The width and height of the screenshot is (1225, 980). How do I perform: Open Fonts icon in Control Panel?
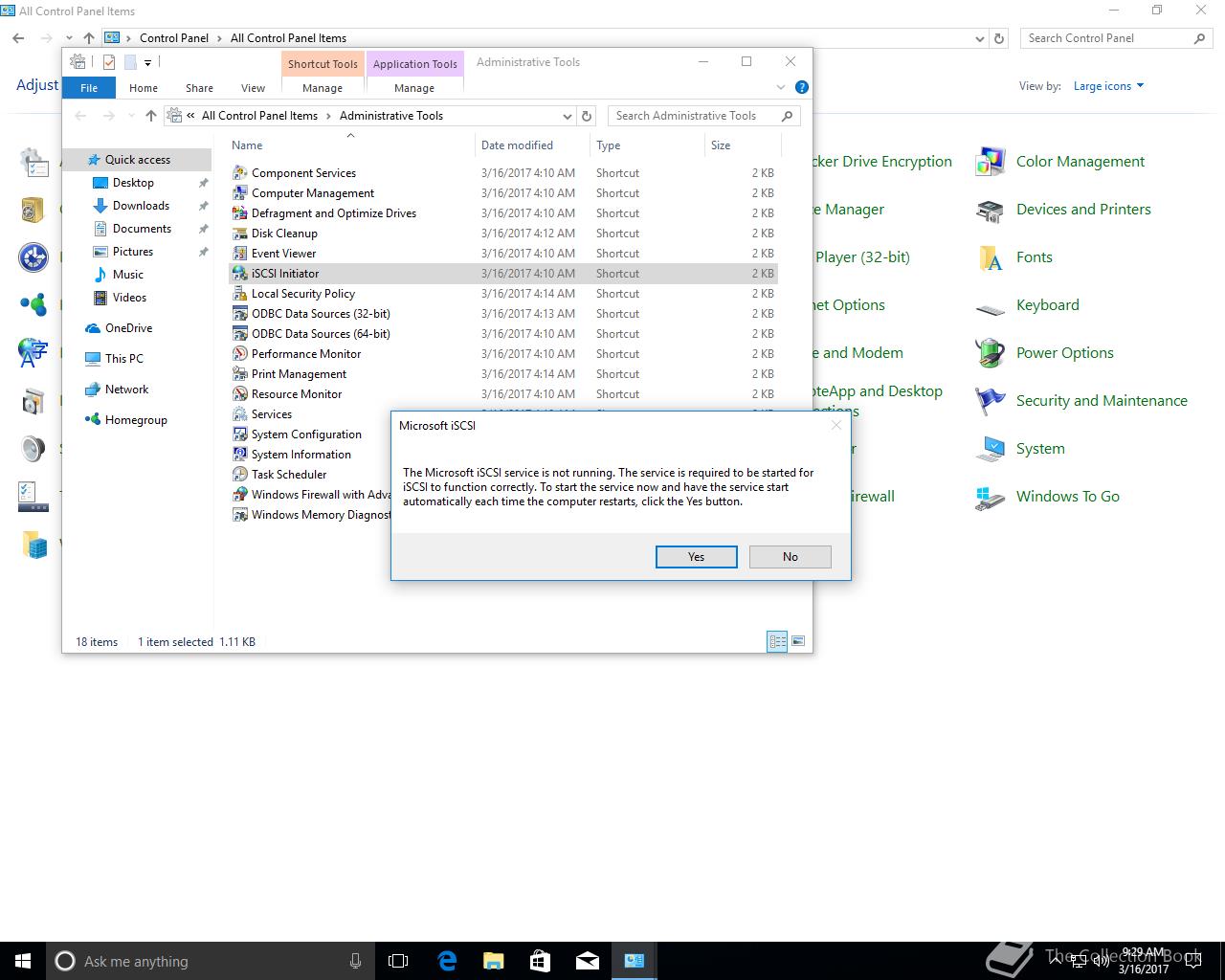click(x=991, y=257)
